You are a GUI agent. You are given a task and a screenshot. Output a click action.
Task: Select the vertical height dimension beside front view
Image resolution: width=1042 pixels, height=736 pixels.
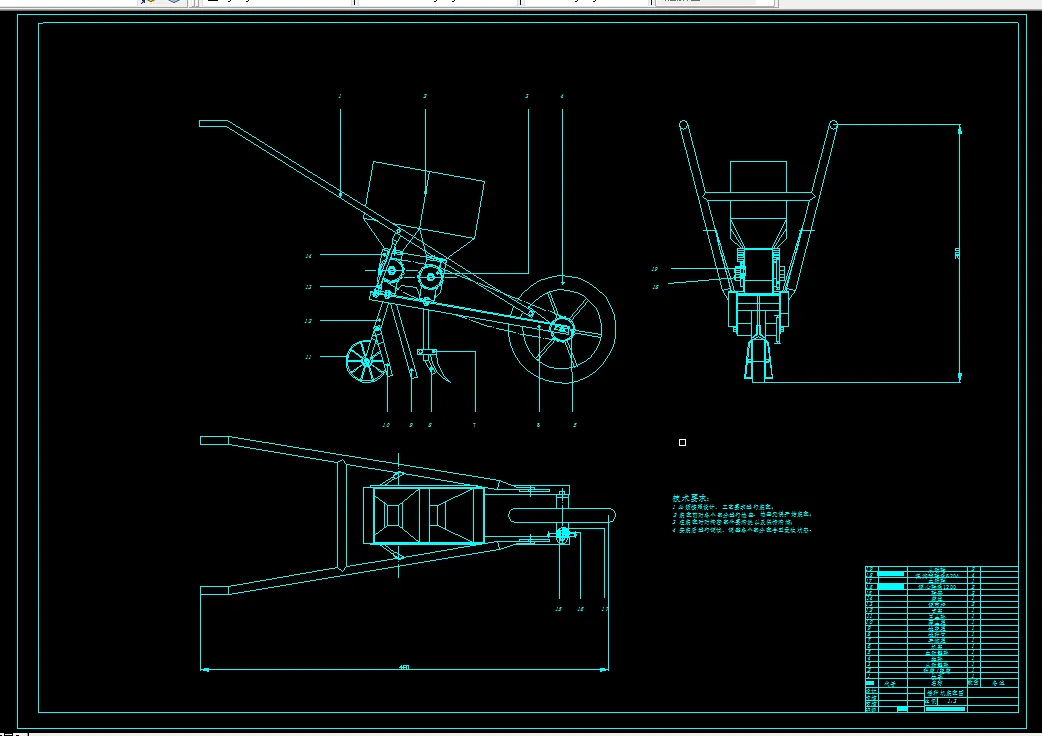959,253
